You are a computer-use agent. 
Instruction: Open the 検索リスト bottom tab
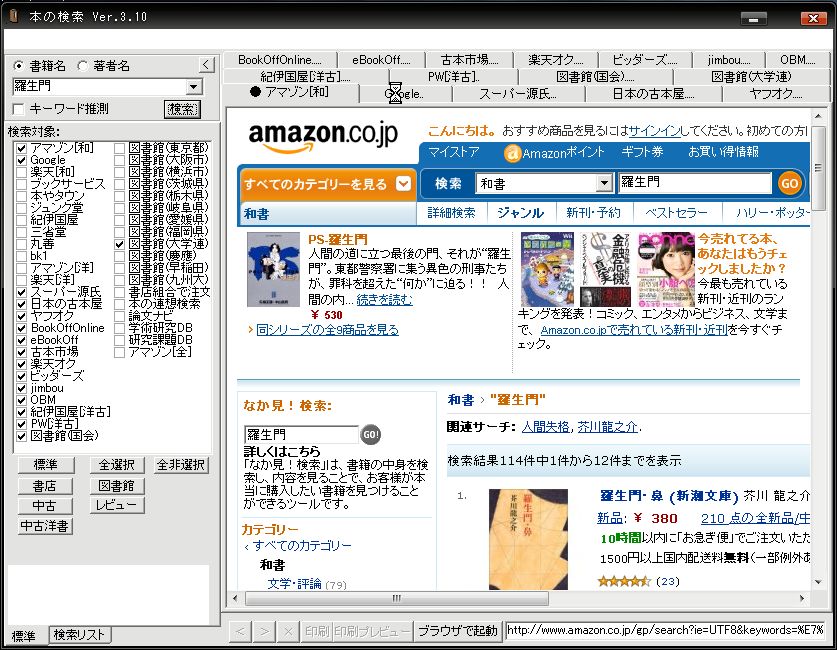[x=80, y=635]
